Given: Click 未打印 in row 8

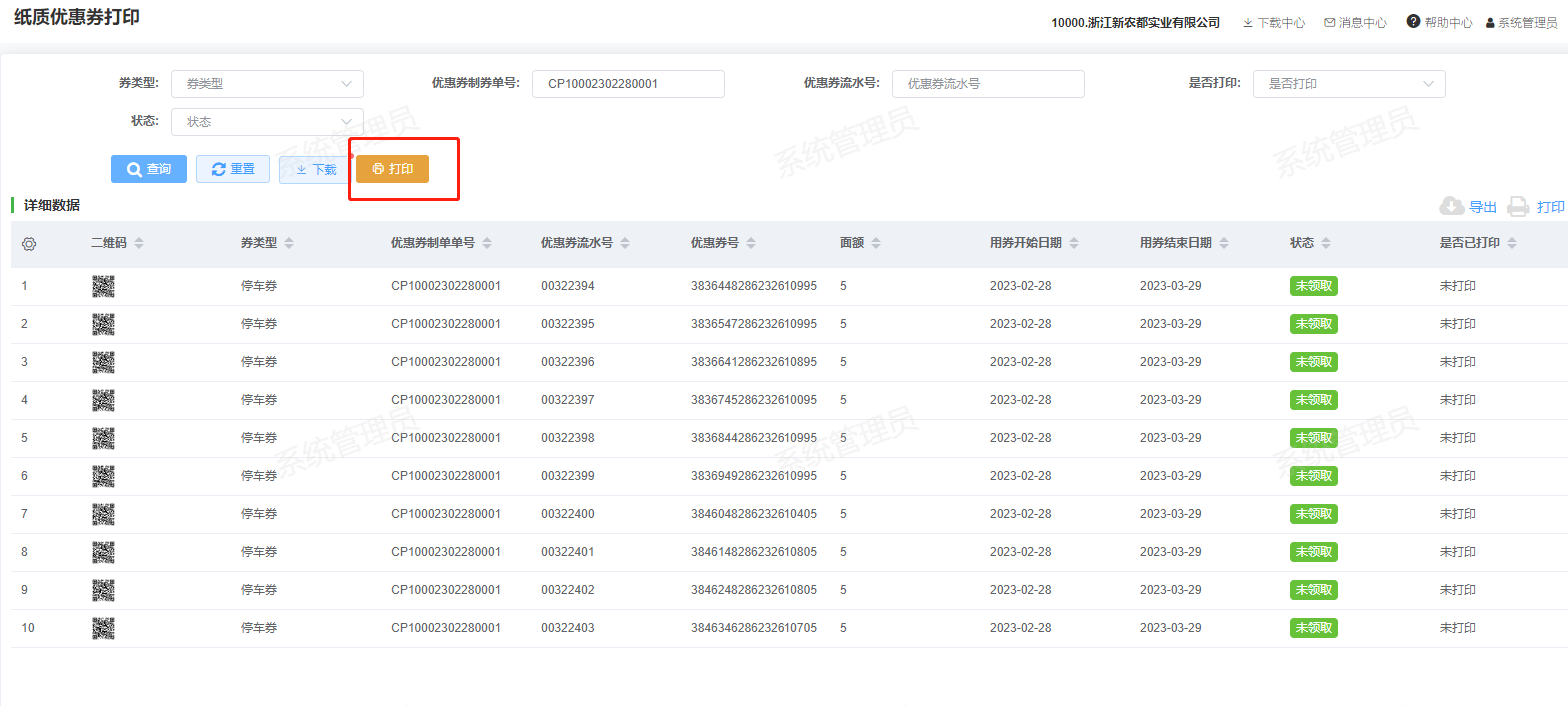Looking at the screenshot, I should tap(1458, 552).
